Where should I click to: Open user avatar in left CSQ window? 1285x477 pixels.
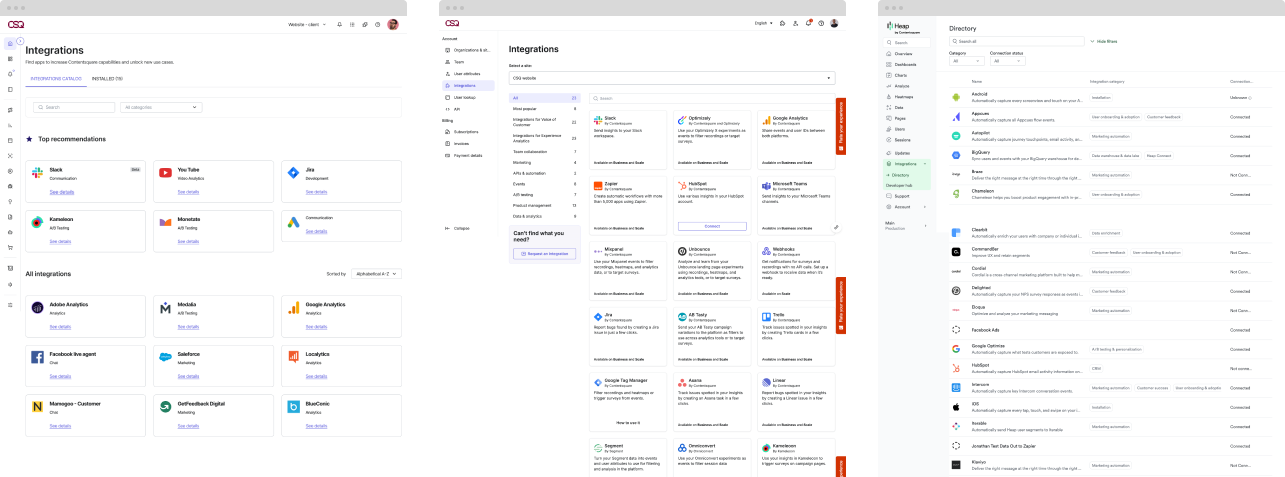click(x=393, y=24)
